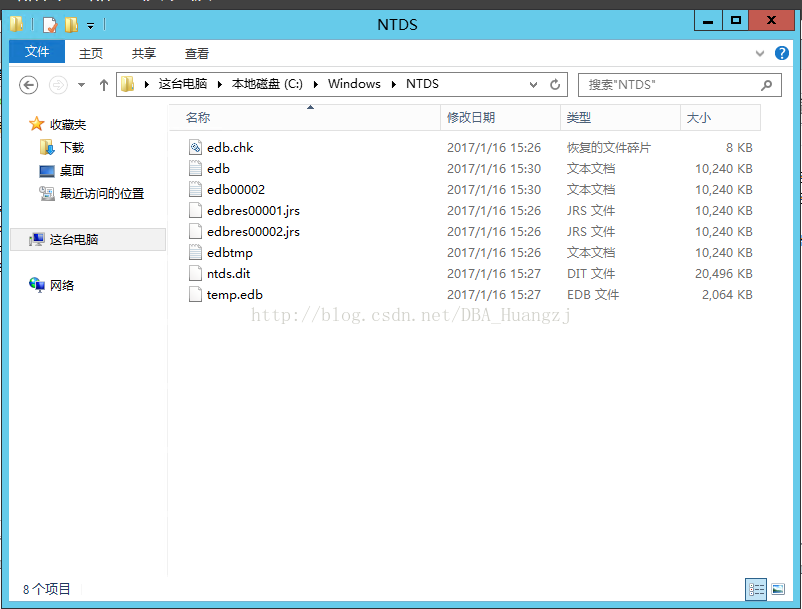This screenshot has height=609, width=802.
Task: Close the NTDS window
Action: point(771,21)
